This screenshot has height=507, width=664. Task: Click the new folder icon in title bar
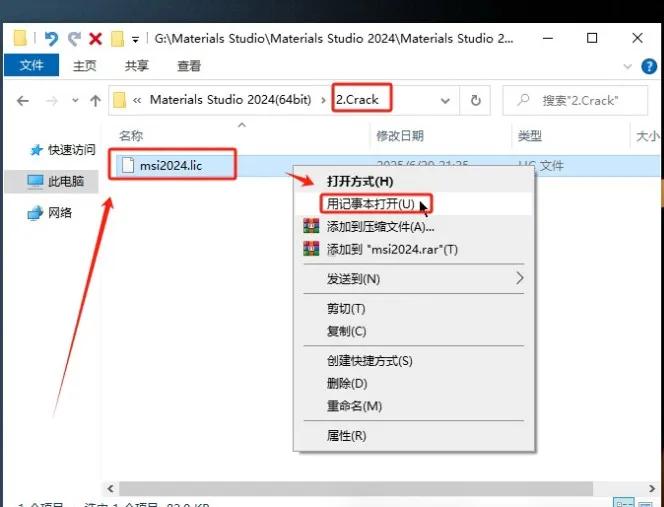tap(117, 39)
